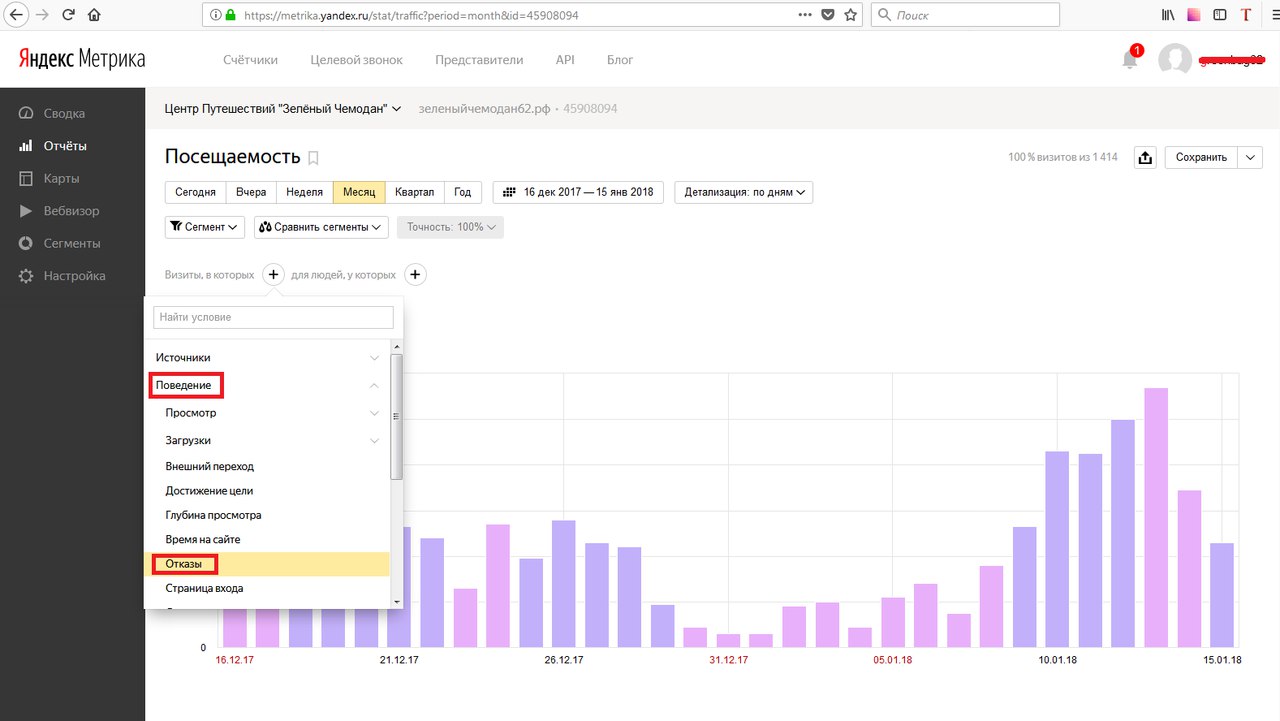Open date range 16 дек 2017 — 15 янв 2018
Screen dimensions: 1280x721
click(578, 192)
